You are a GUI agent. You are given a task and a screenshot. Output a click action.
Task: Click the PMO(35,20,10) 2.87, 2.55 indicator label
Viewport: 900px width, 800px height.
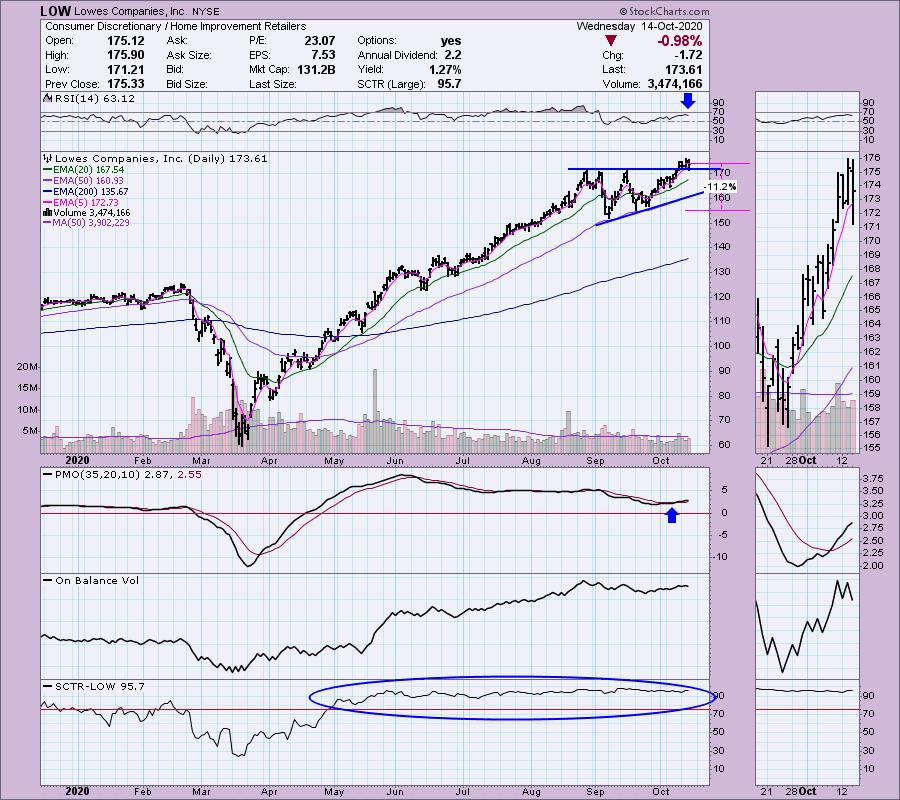pyautogui.click(x=128, y=475)
